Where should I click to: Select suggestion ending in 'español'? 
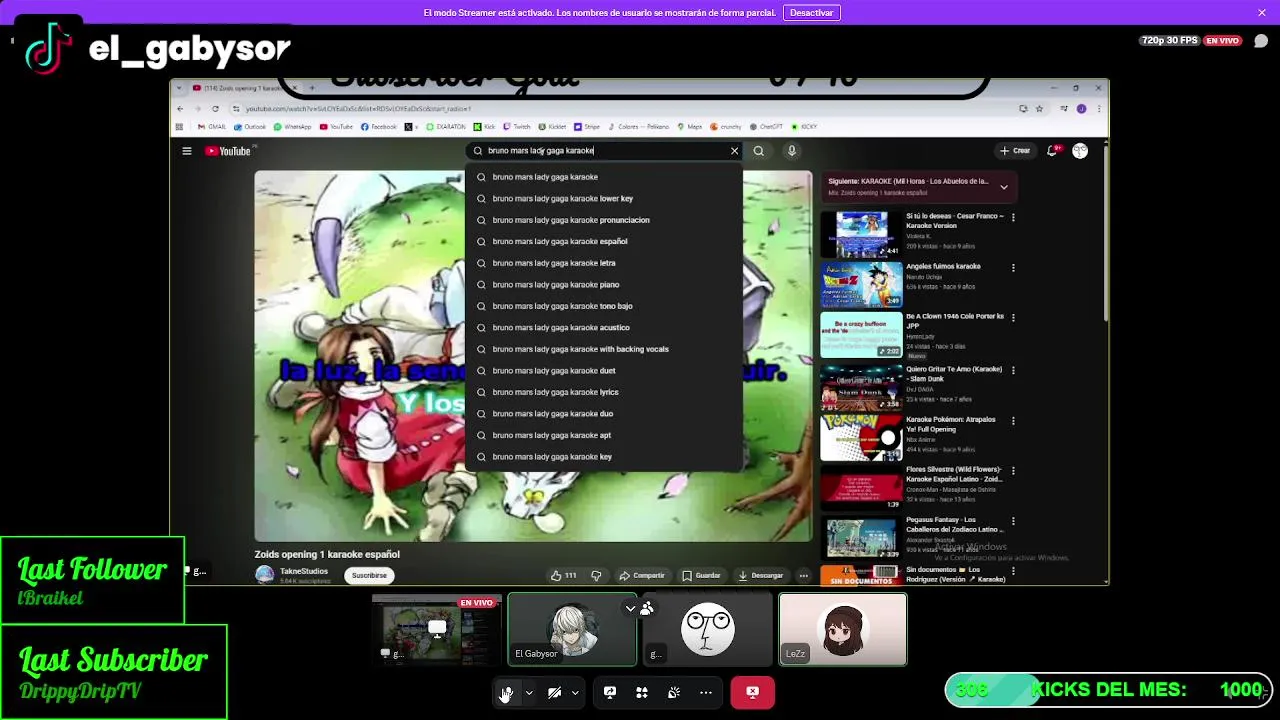pyautogui.click(x=604, y=241)
